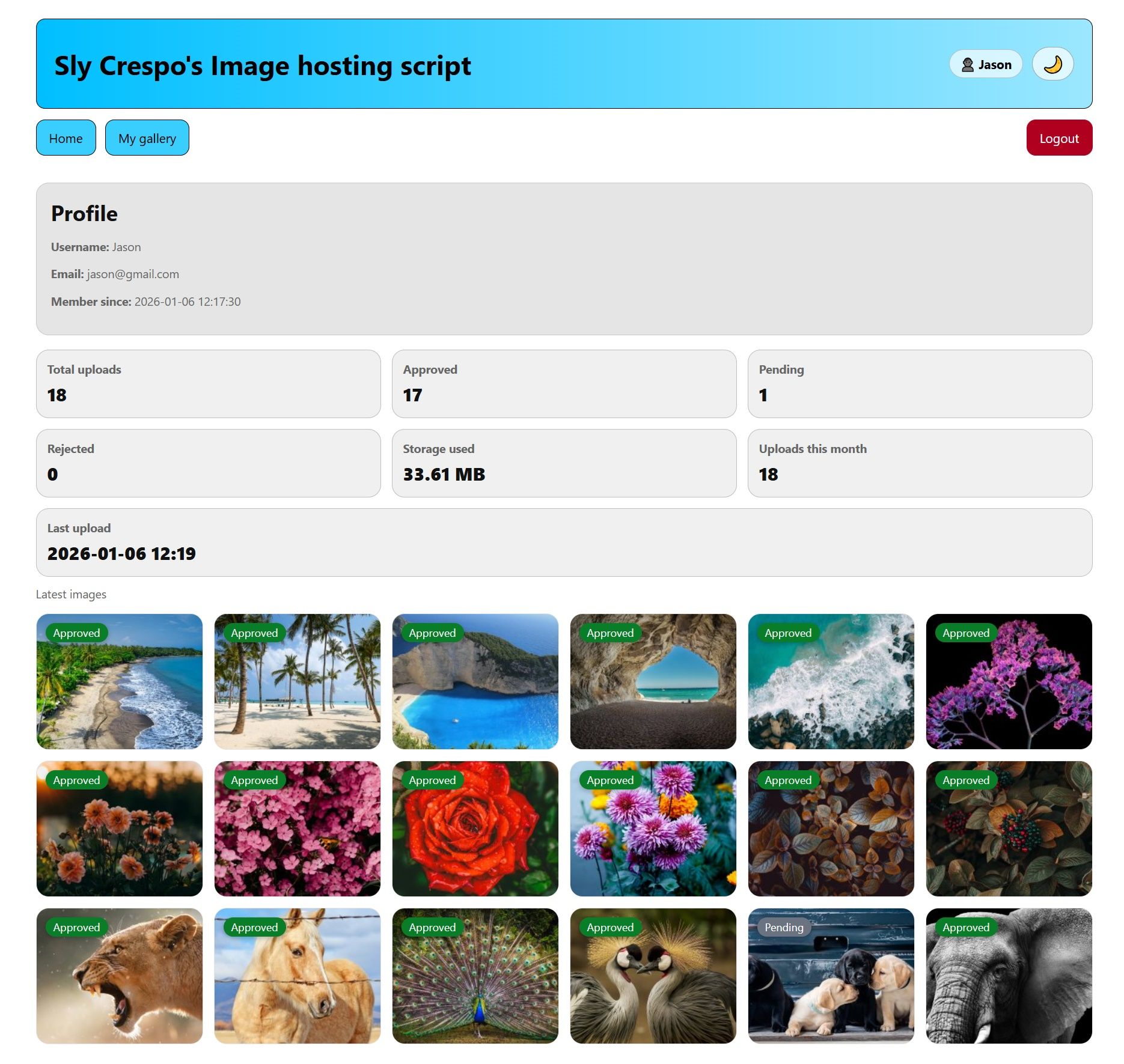1124x1064 pixels.
Task: Open the Home page
Action: click(x=66, y=138)
